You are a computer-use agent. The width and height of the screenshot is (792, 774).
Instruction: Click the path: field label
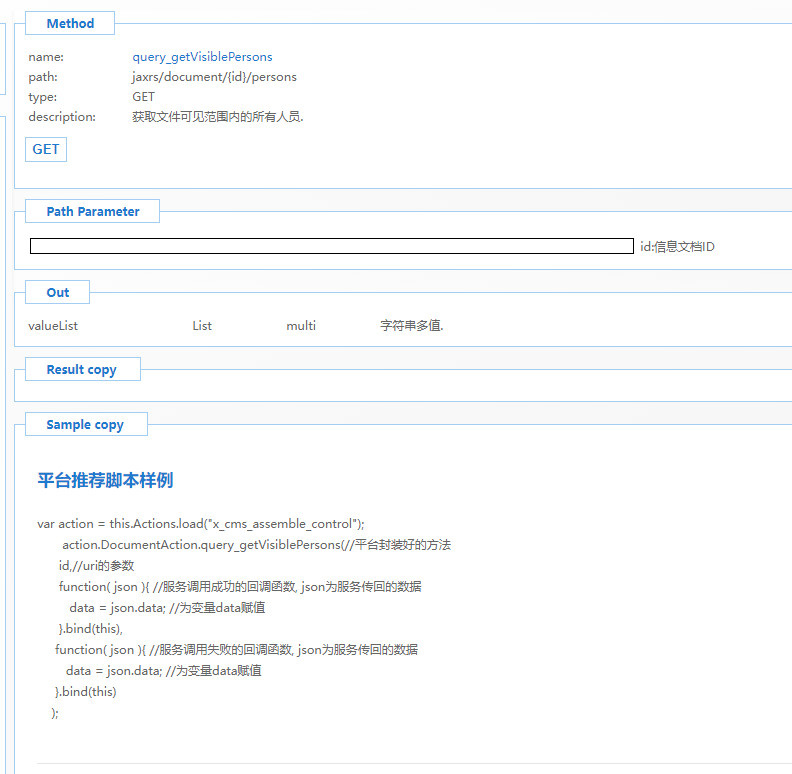tap(43, 77)
